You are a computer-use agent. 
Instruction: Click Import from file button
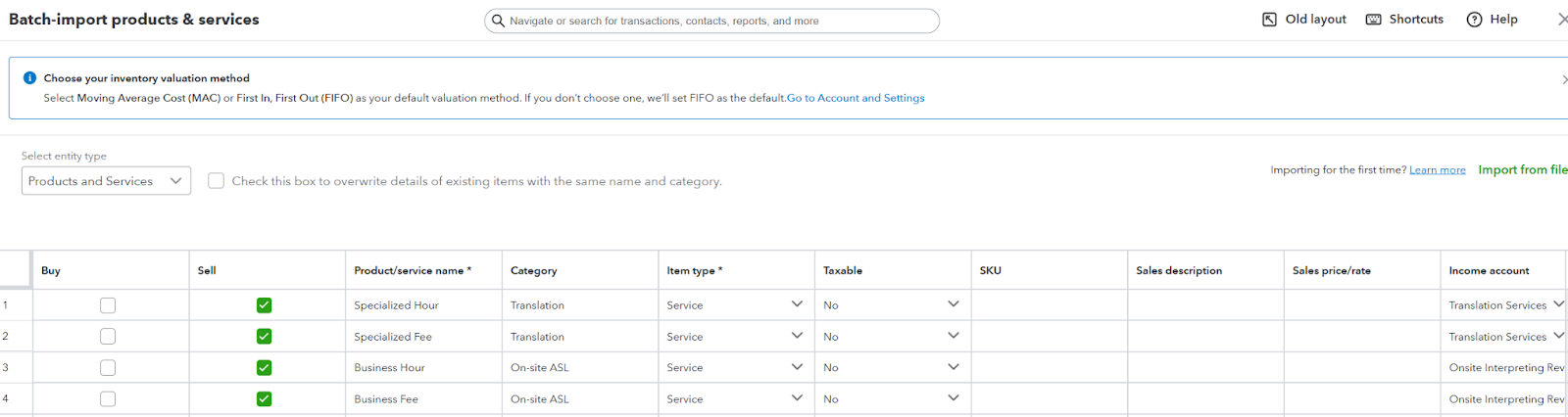click(x=1522, y=170)
